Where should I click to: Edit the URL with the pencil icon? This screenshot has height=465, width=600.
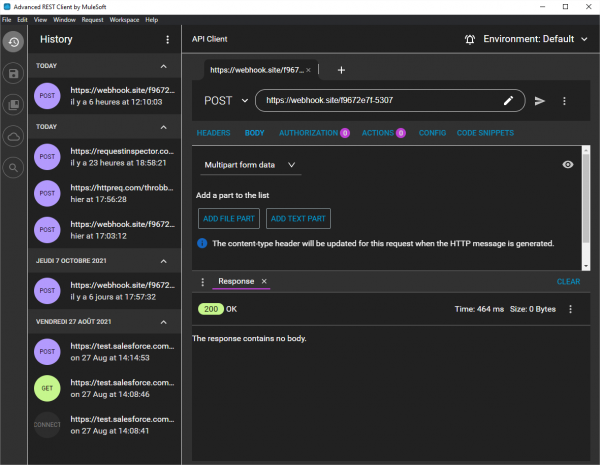[508, 101]
